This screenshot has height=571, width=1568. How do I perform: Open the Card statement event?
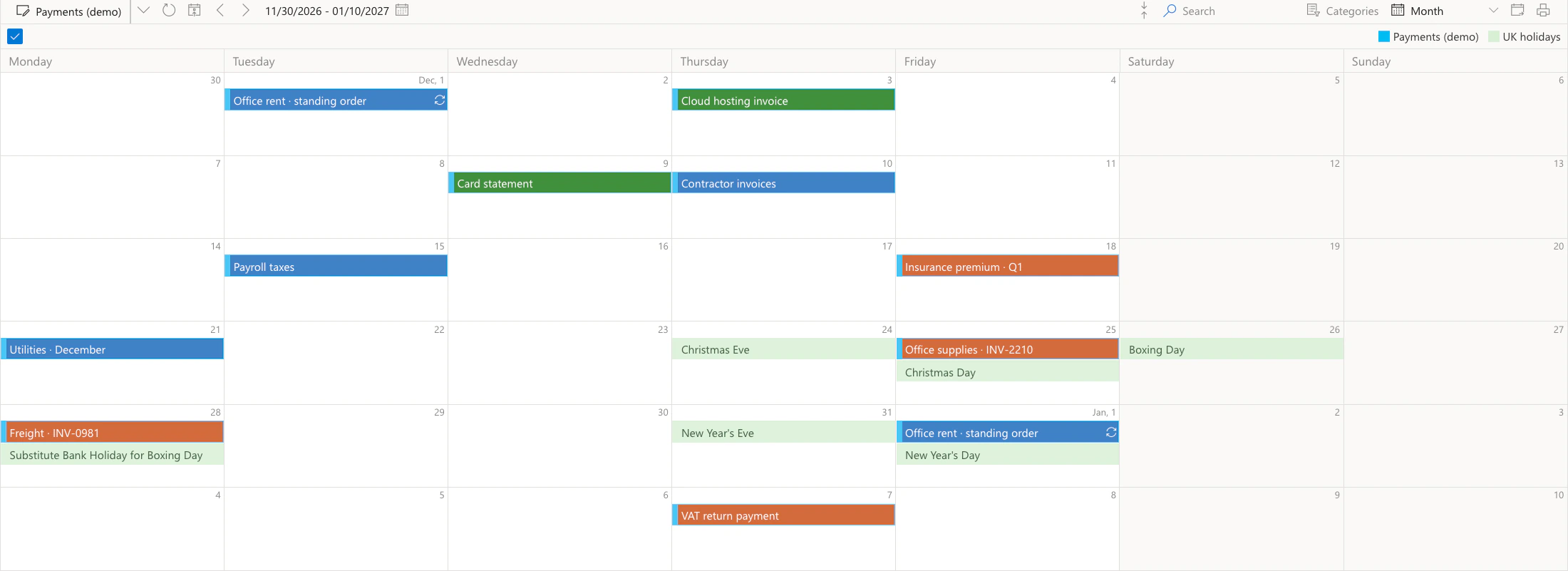pos(559,183)
